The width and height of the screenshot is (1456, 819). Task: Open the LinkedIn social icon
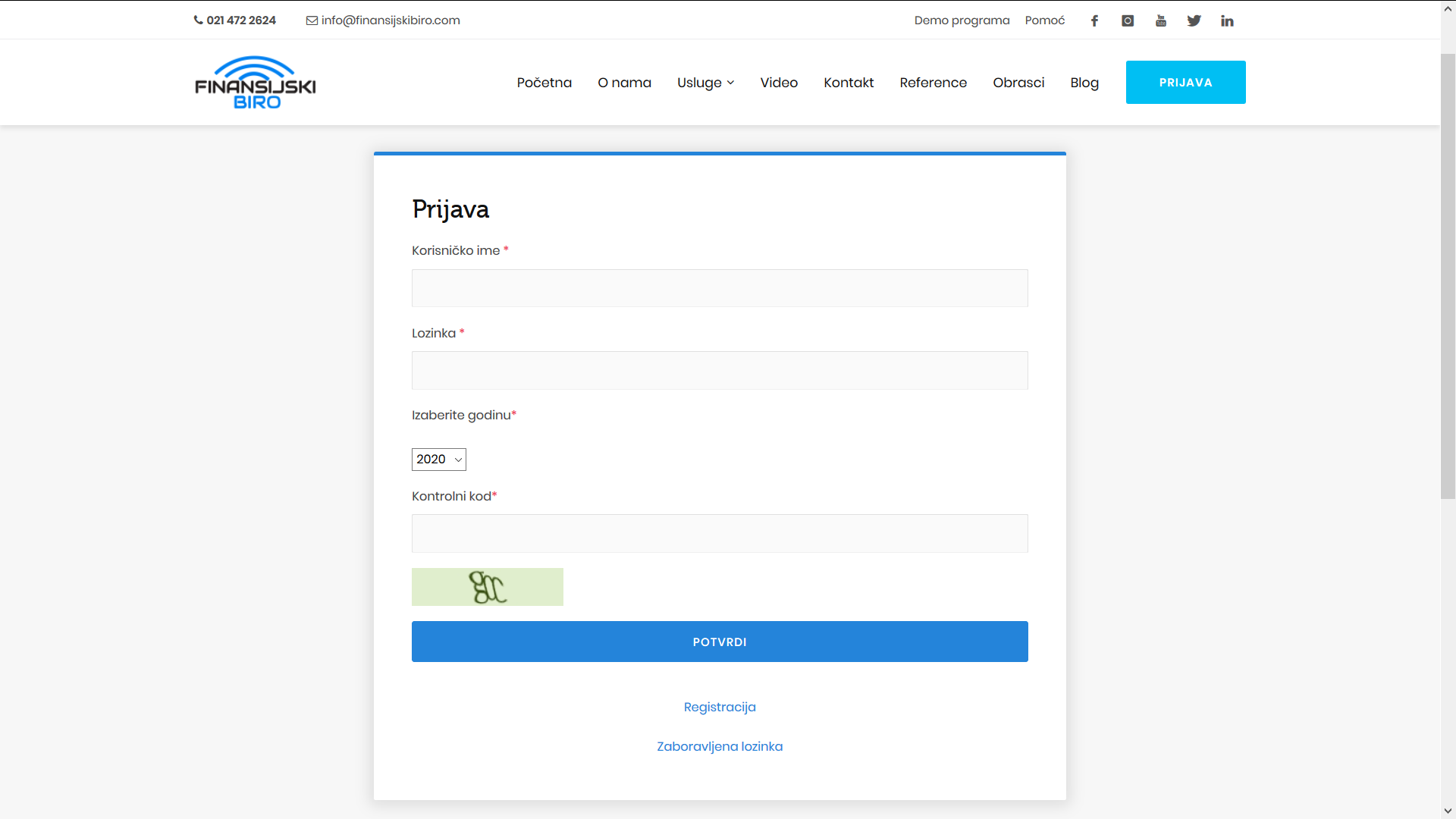coord(1227,20)
